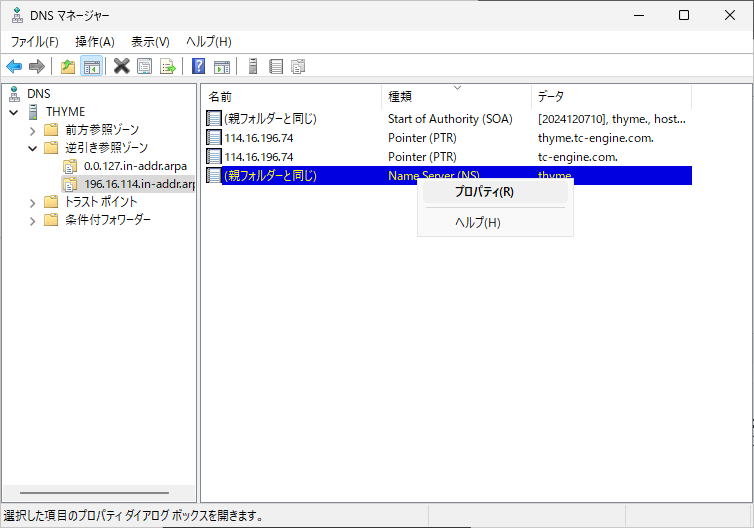Collapse the 逆引き参照ゾーン node

pos(32,148)
